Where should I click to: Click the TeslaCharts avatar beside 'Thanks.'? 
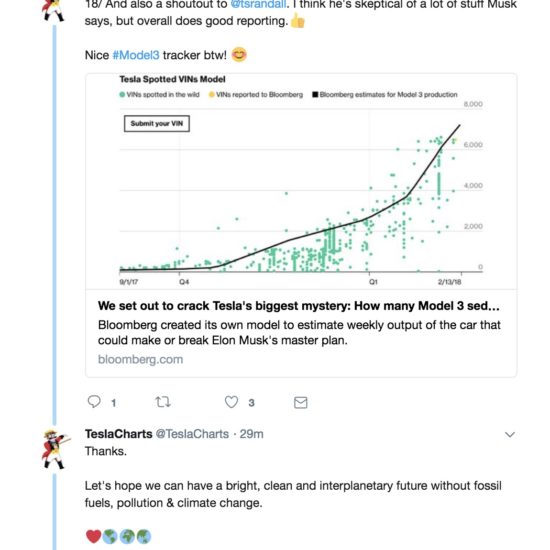(55, 449)
